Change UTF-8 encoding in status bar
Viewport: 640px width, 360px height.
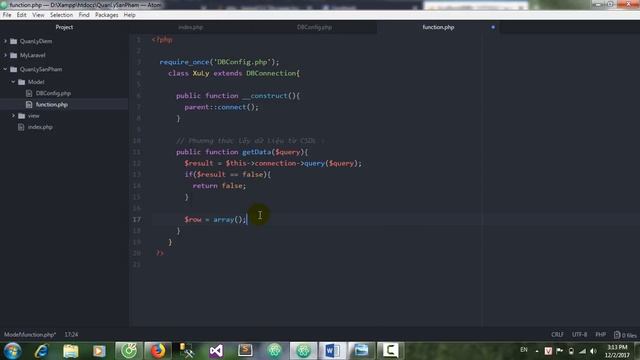point(579,335)
